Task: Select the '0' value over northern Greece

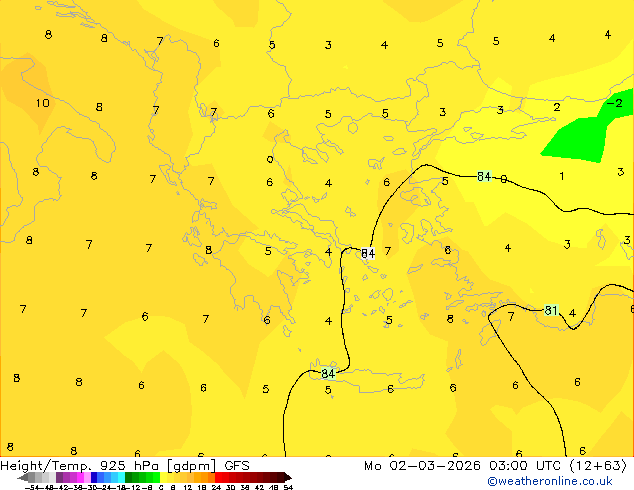Action: (x=270, y=159)
